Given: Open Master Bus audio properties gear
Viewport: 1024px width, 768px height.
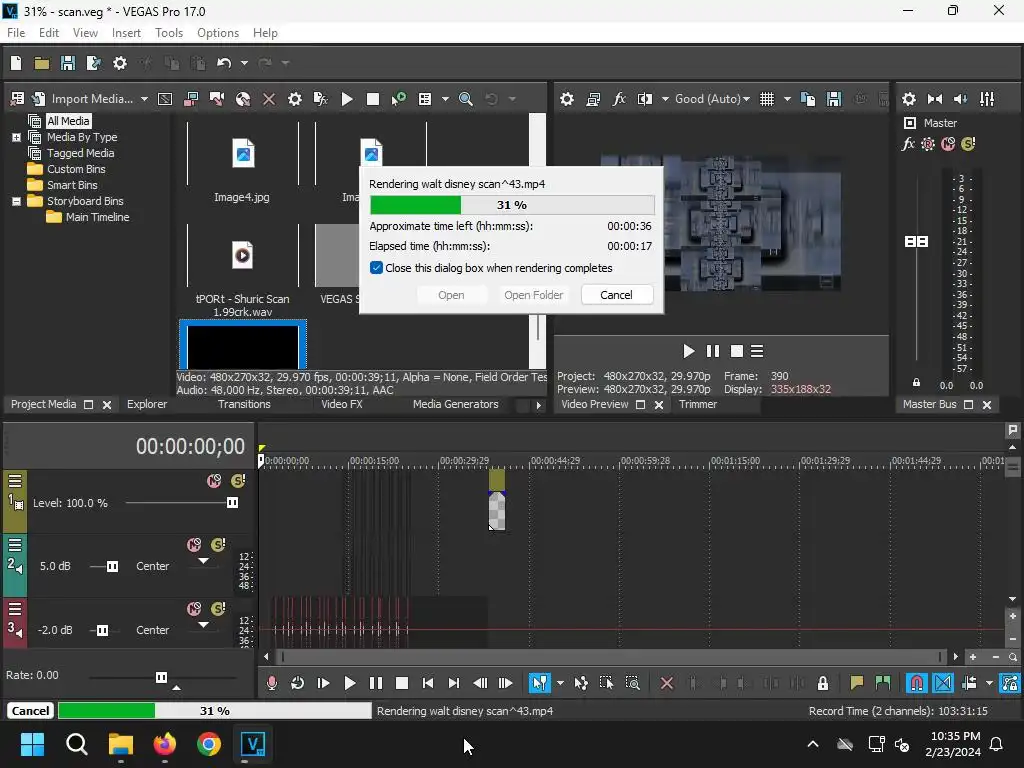Looking at the screenshot, I should (909, 99).
